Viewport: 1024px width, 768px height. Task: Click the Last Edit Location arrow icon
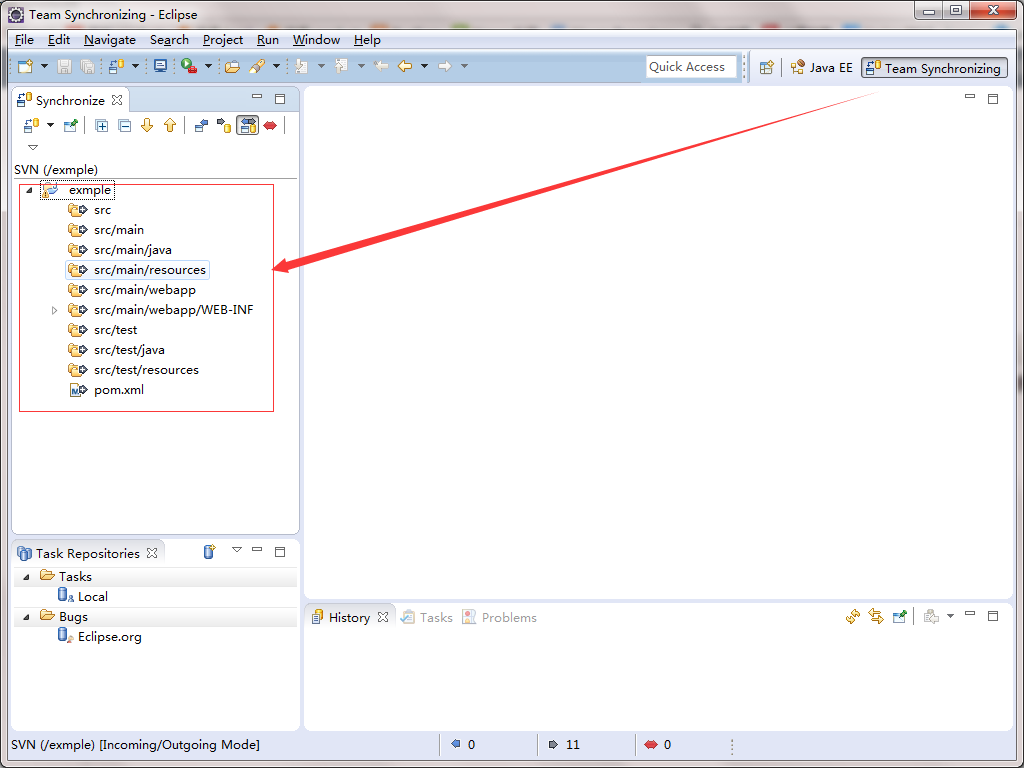[x=381, y=66]
